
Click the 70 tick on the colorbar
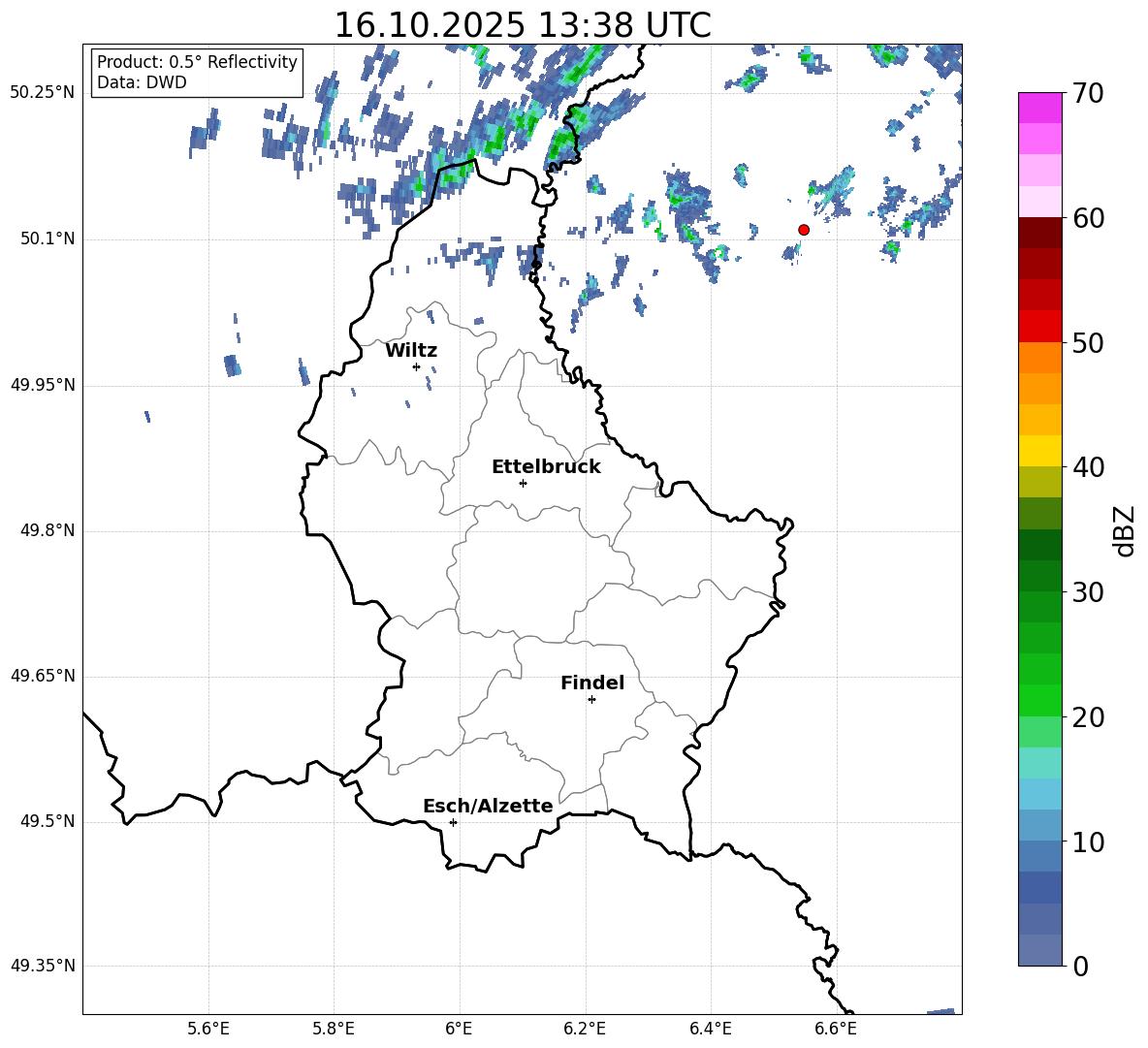[1088, 93]
